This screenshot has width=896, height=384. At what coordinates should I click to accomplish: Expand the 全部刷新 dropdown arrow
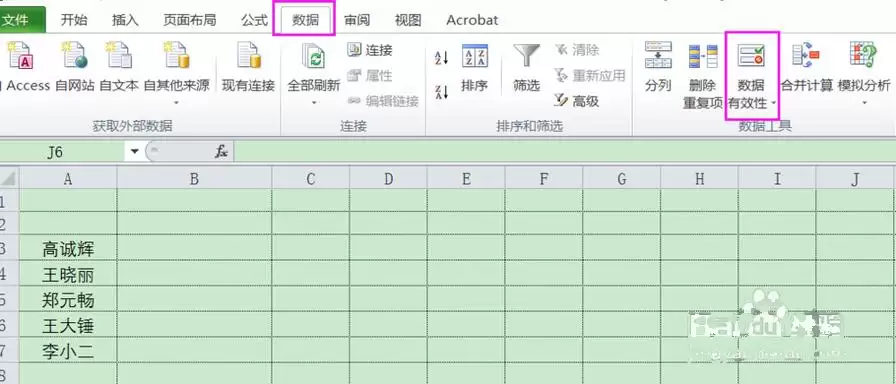tap(314, 103)
